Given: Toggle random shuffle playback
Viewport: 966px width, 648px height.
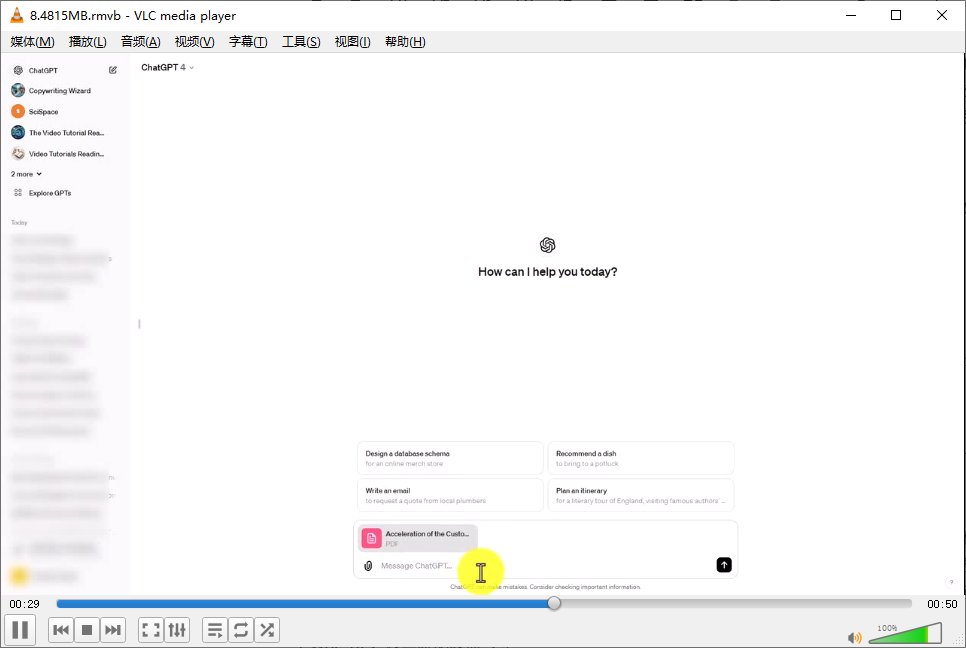Looking at the screenshot, I should click(x=267, y=630).
